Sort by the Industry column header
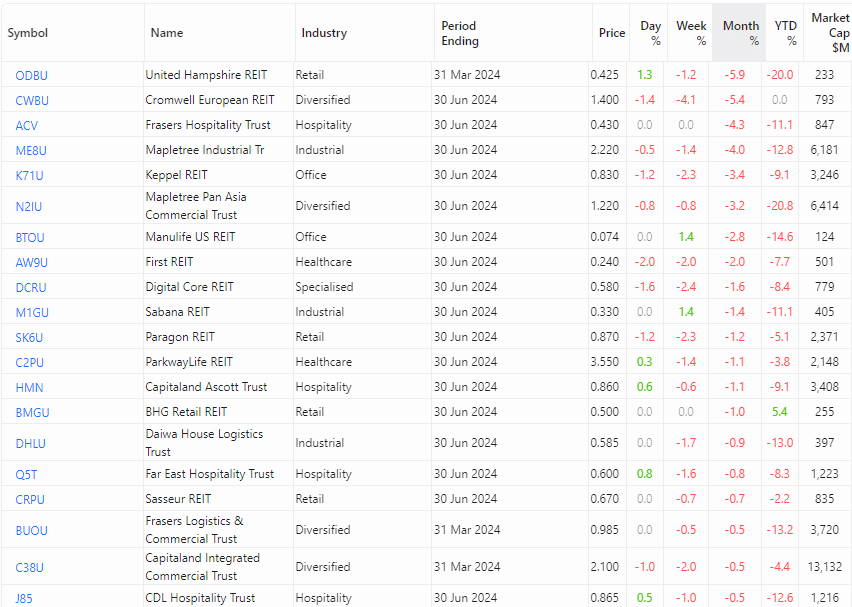The image size is (852, 607). pyautogui.click(x=324, y=33)
